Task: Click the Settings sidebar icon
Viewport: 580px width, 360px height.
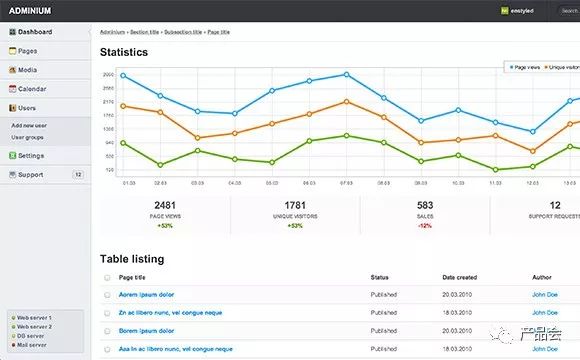Action: pyautogui.click(x=13, y=156)
